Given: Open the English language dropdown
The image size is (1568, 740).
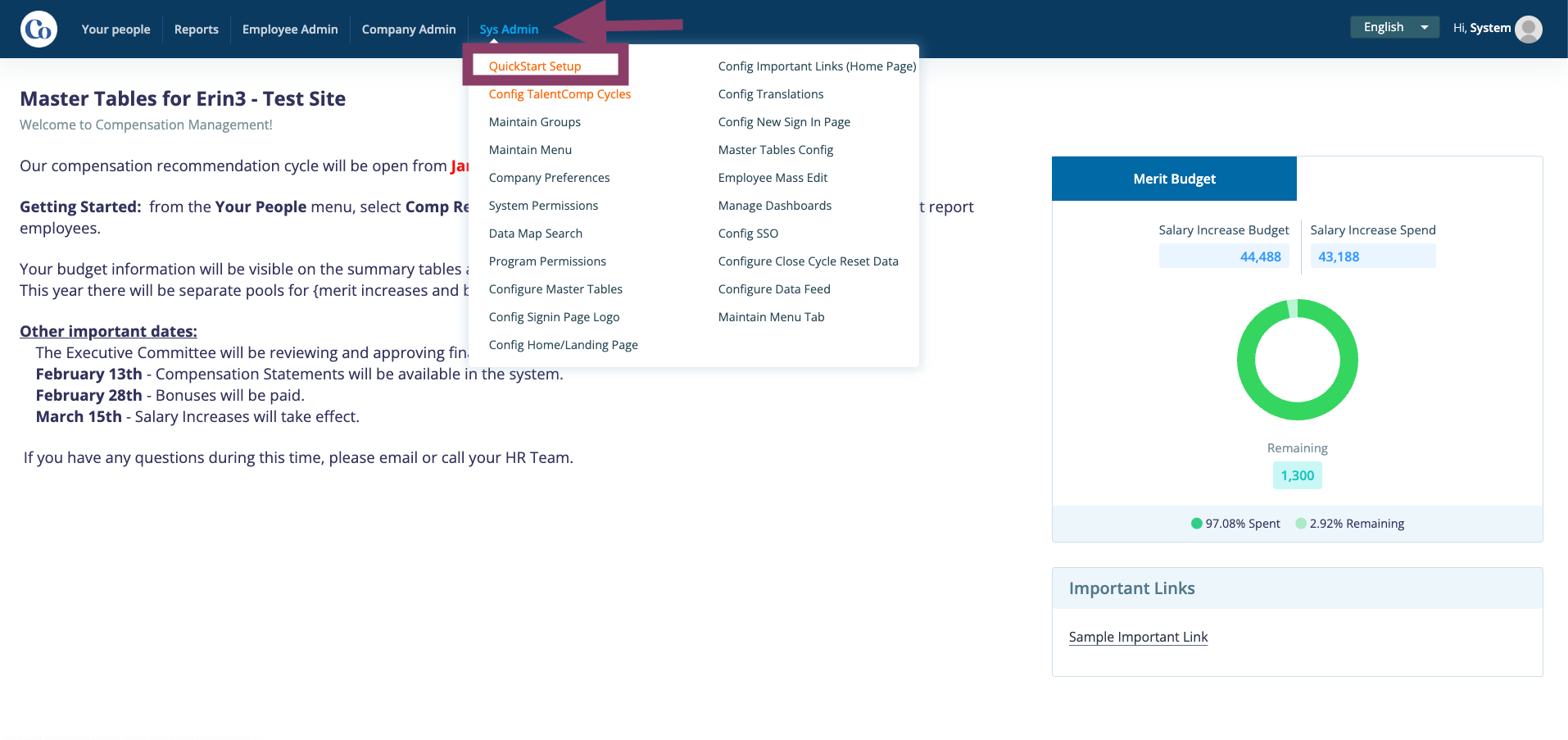Looking at the screenshot, I should [1394, 27].
